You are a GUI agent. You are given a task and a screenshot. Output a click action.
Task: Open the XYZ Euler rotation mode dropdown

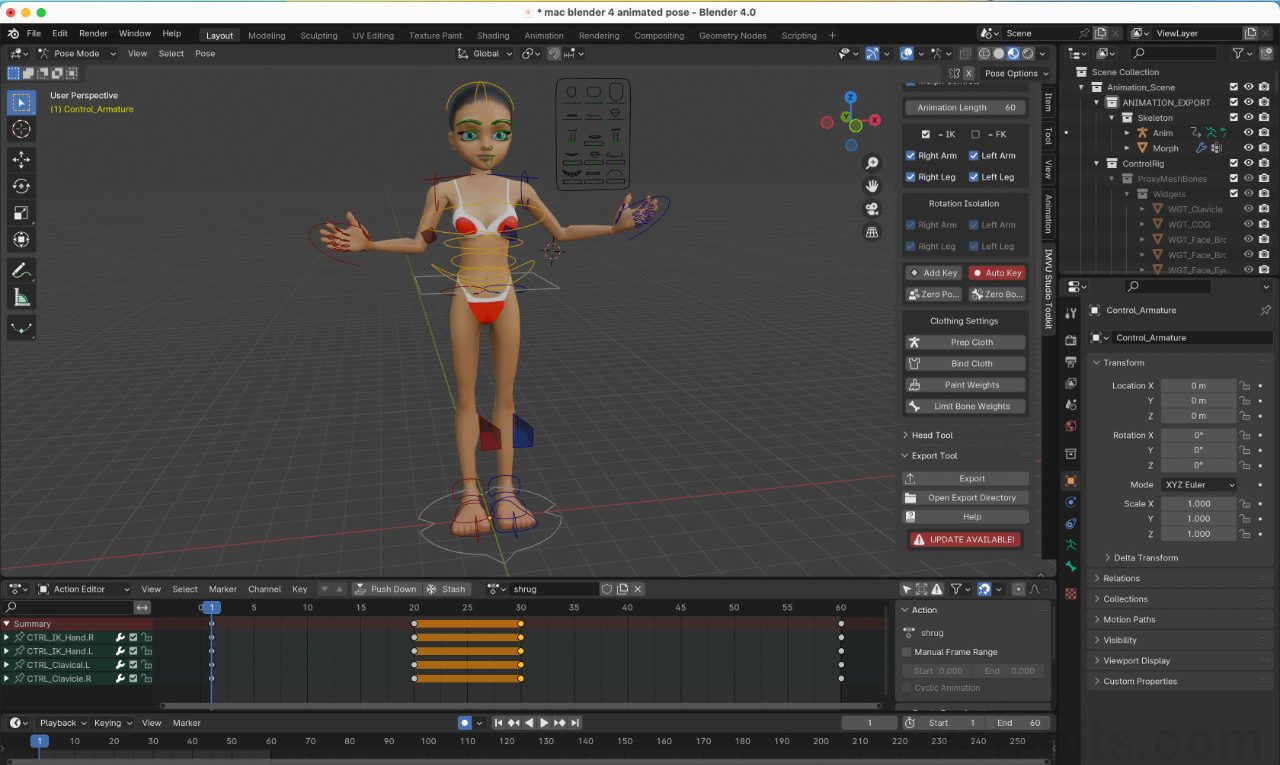tap(1198, 484)
